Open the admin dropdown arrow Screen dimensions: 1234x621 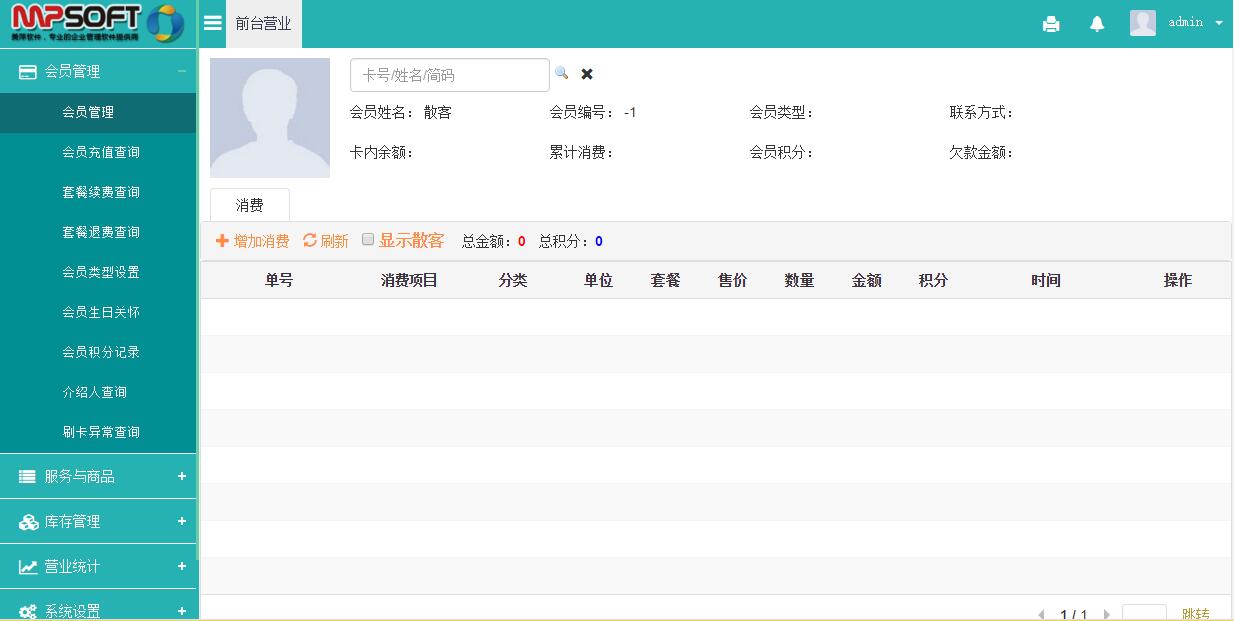(1219, 23)
